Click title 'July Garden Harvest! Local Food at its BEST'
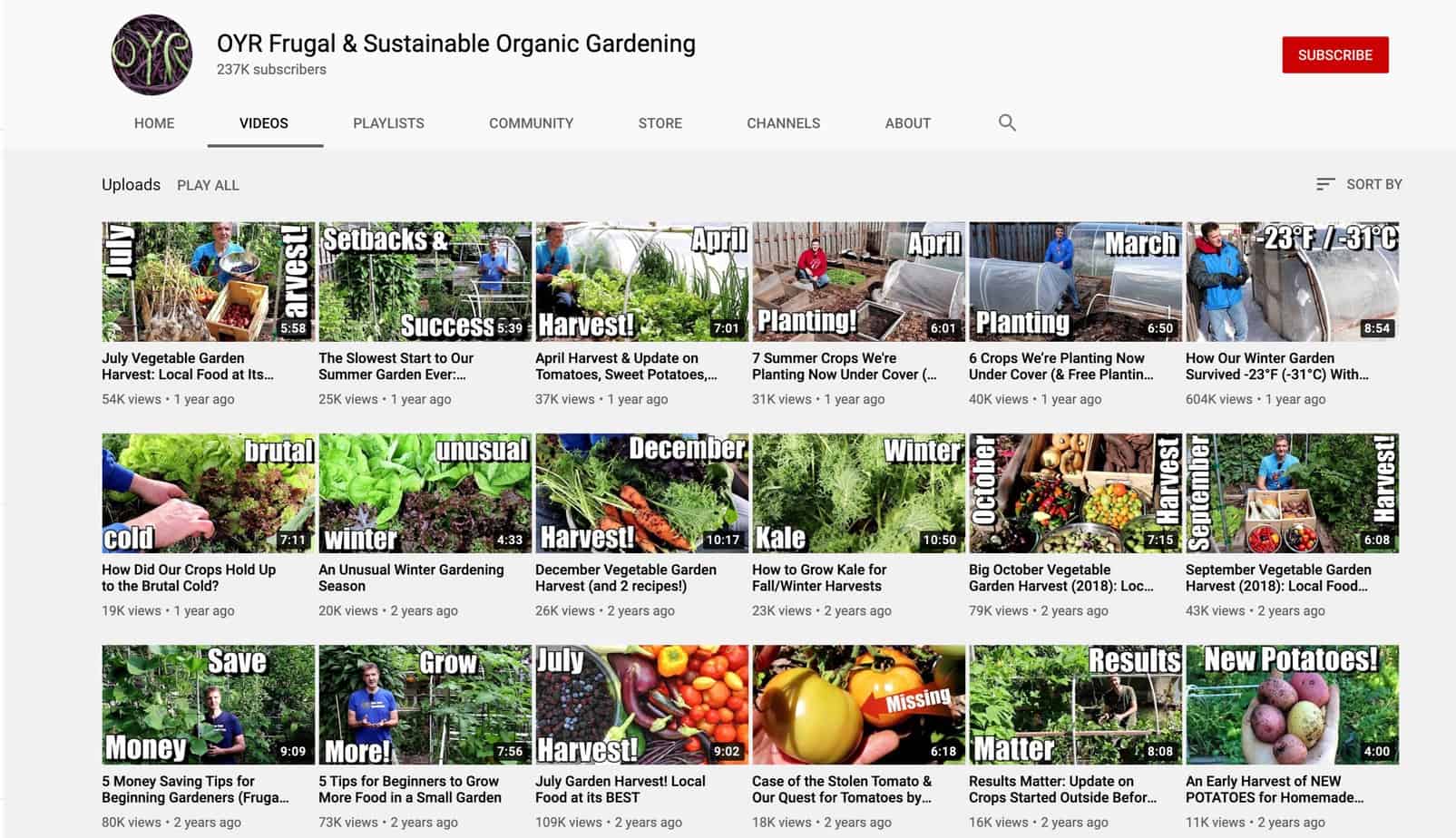 pyautogui.click(x=621, y=789)
